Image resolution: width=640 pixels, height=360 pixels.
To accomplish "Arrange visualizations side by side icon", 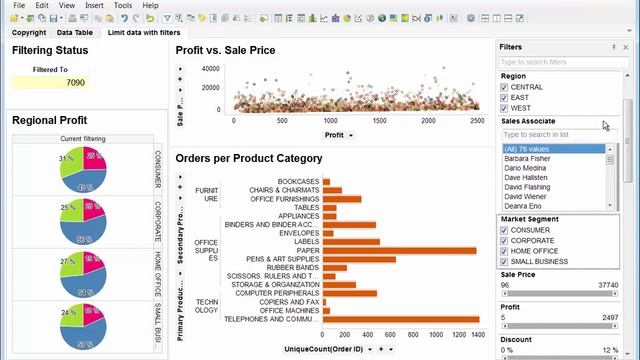I will [x=496, y=18].
